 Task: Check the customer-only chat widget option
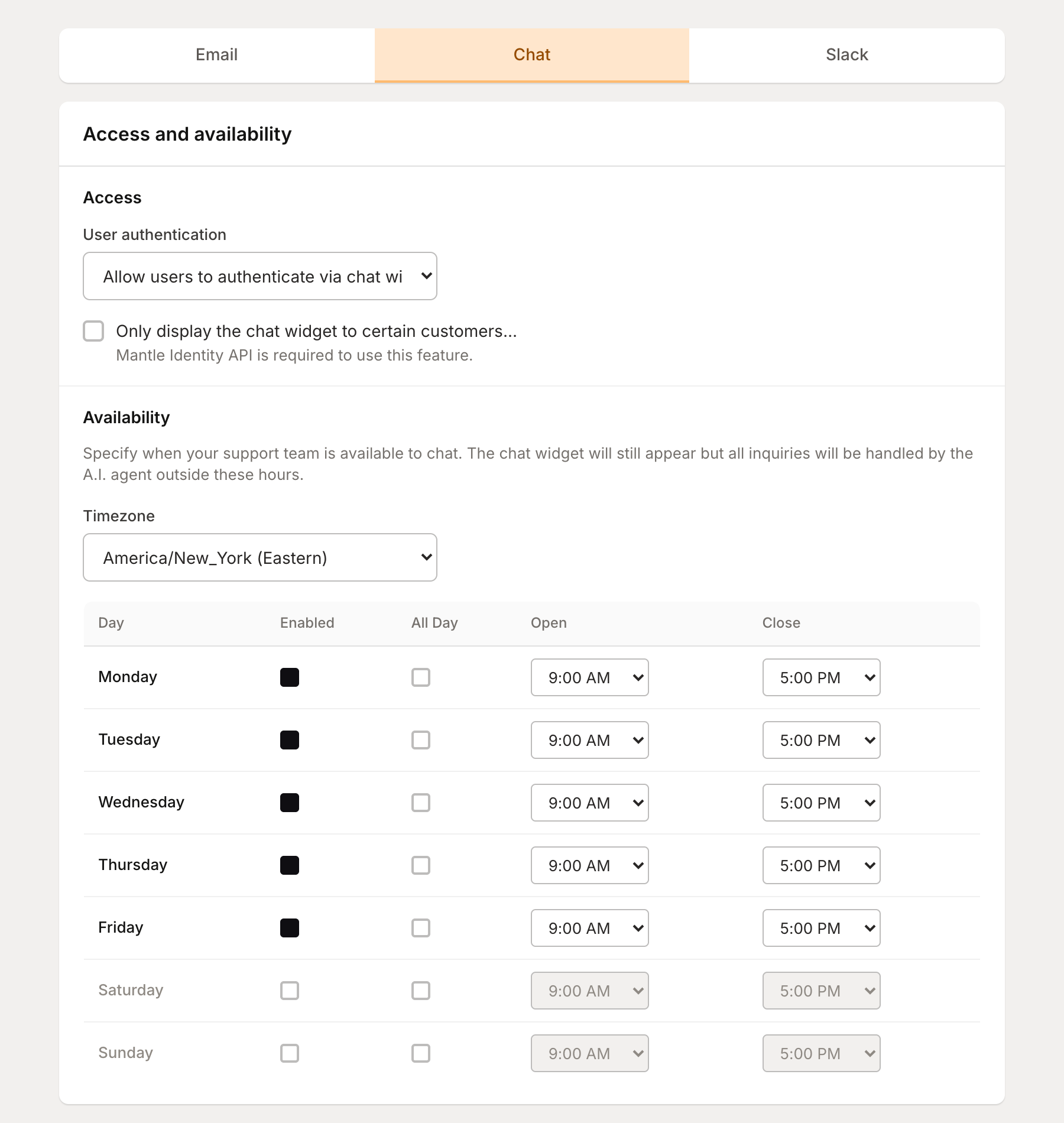(93, 332)
